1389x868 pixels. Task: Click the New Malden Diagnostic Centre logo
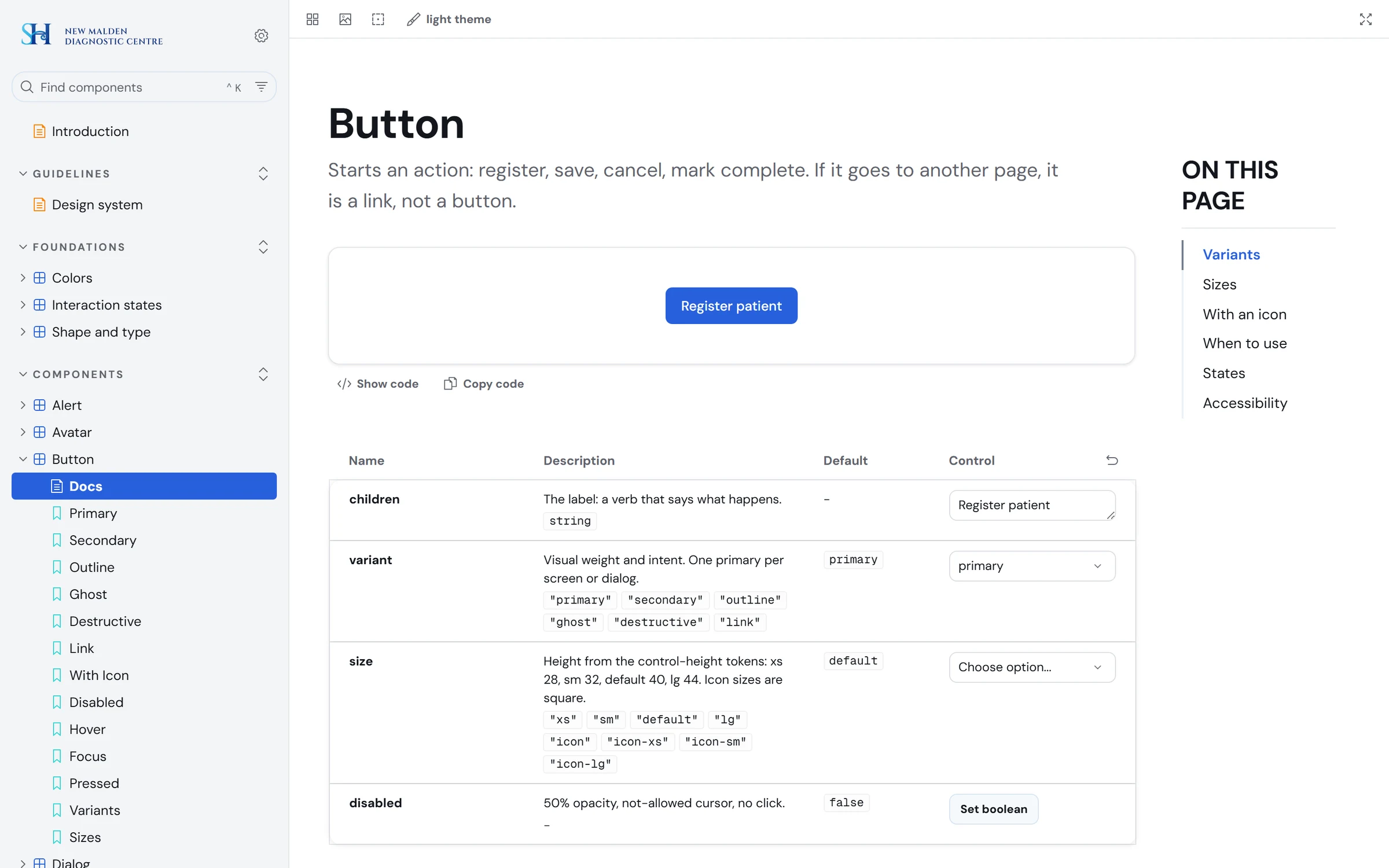click(92, 35)
